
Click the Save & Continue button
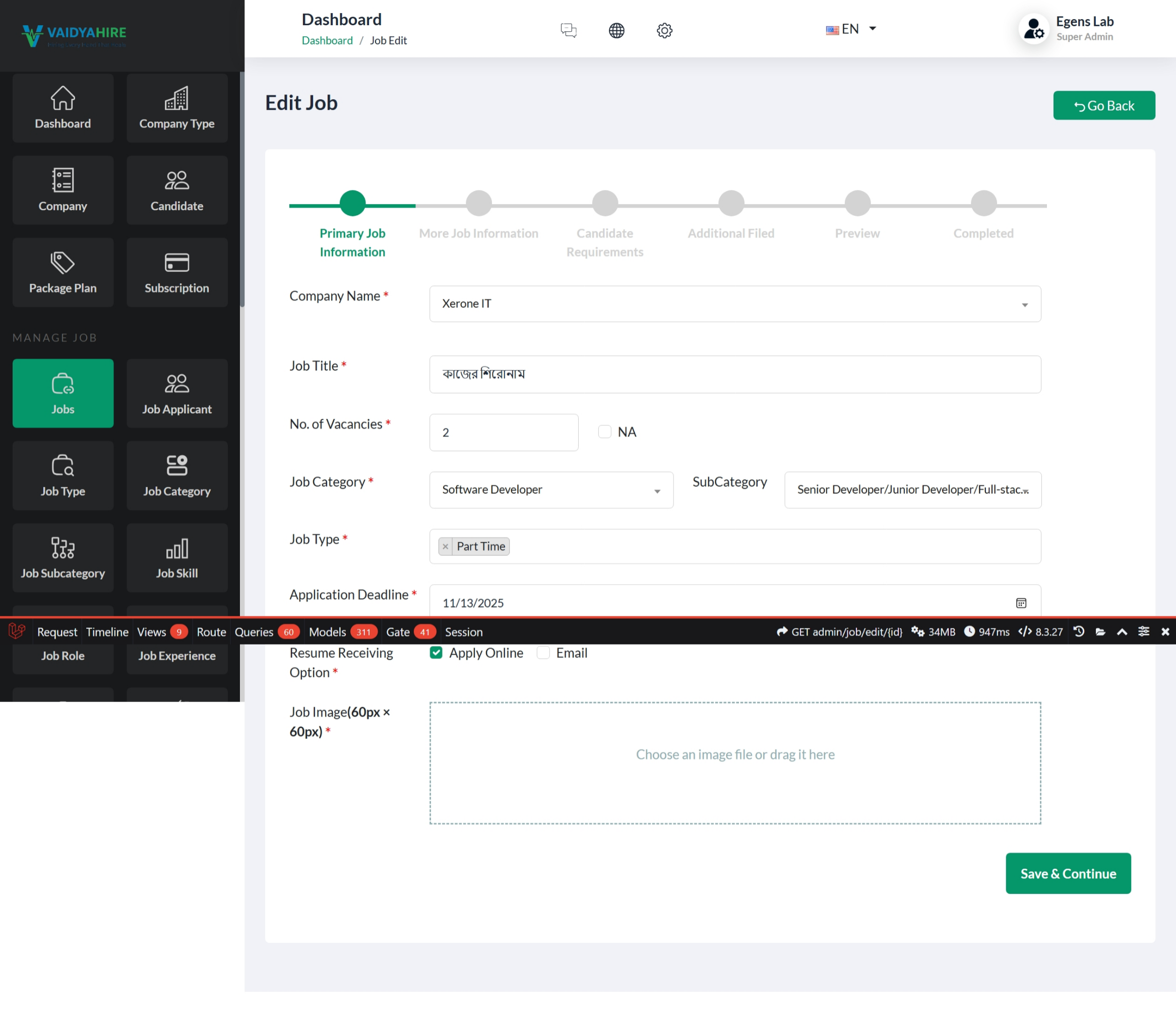pyautogui.click(x=1068, y=873)
